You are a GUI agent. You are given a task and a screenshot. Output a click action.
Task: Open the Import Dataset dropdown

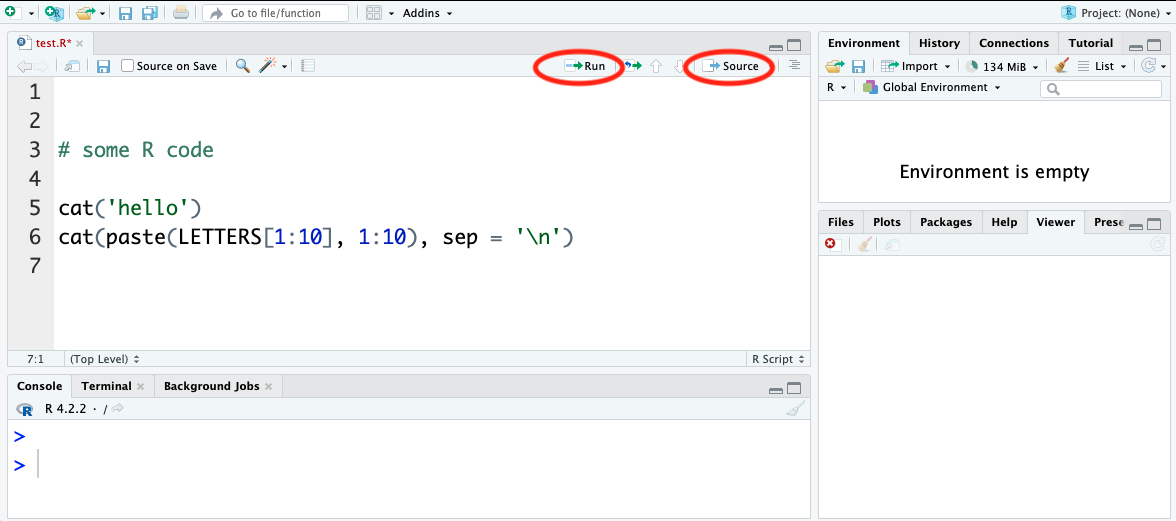[x=916, y=66]
